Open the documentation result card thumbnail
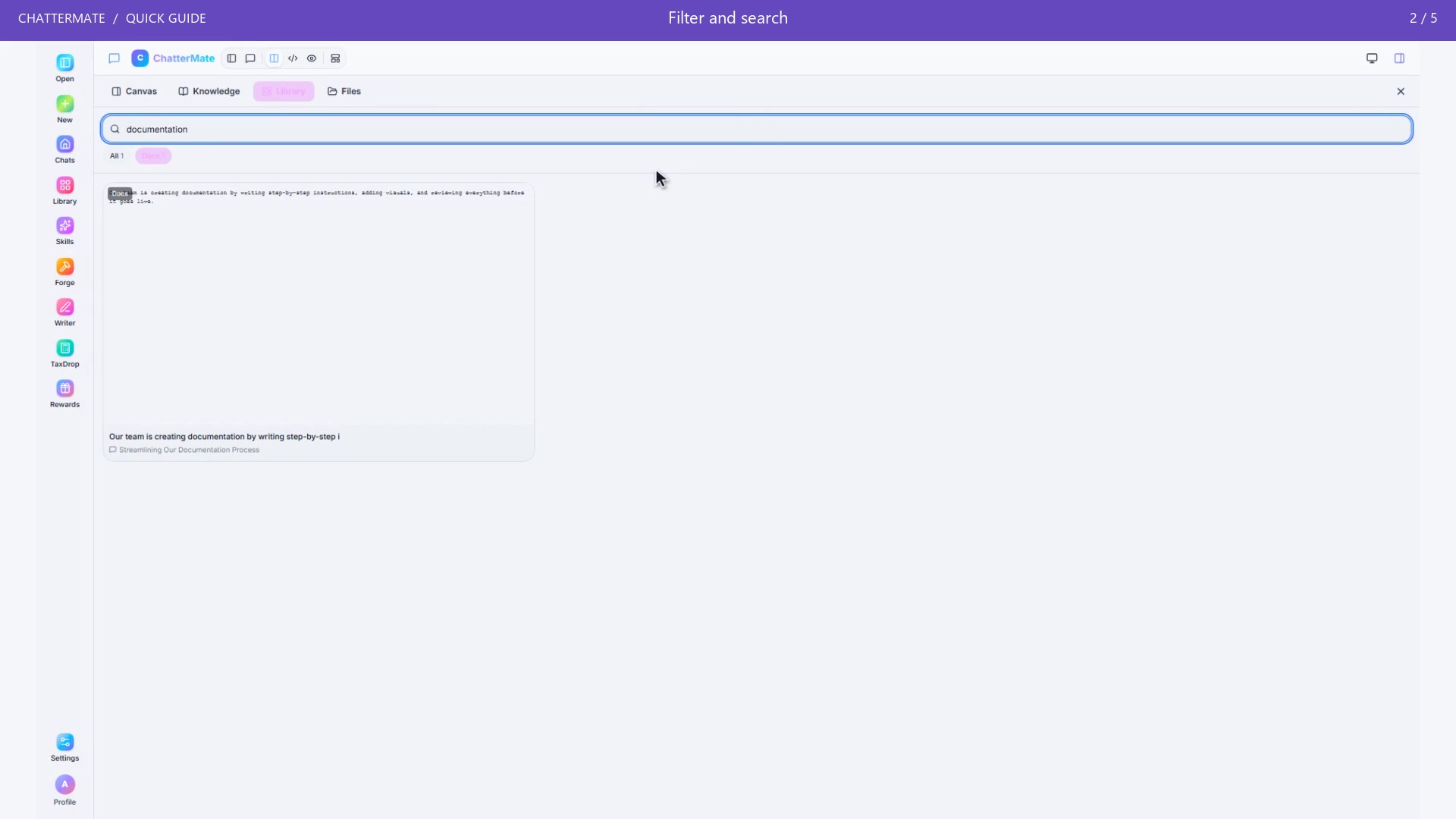This screenshot has width=1456, height=819. click(318, 303)
